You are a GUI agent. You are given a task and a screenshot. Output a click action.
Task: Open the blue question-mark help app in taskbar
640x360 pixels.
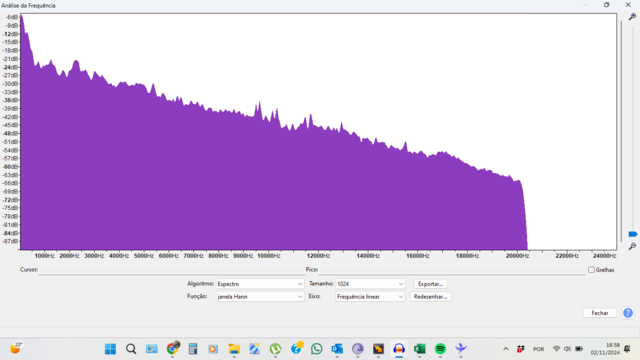click(x=296, y=348)
